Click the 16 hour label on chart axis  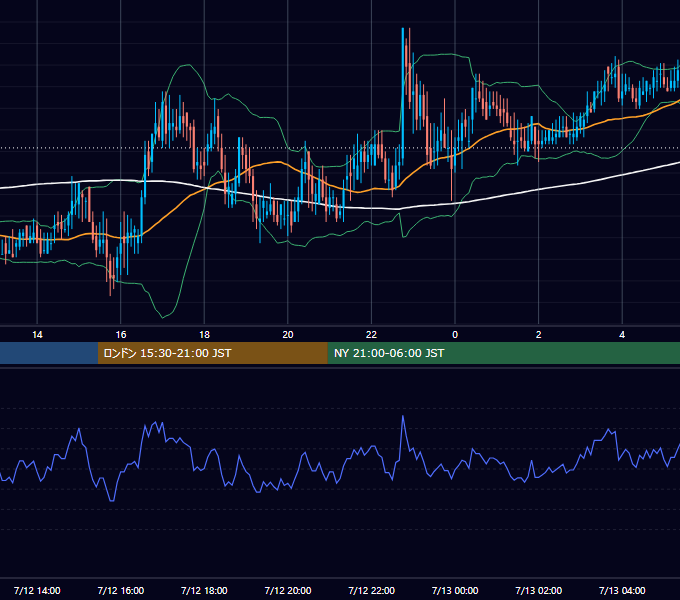(x=121, y=335)
